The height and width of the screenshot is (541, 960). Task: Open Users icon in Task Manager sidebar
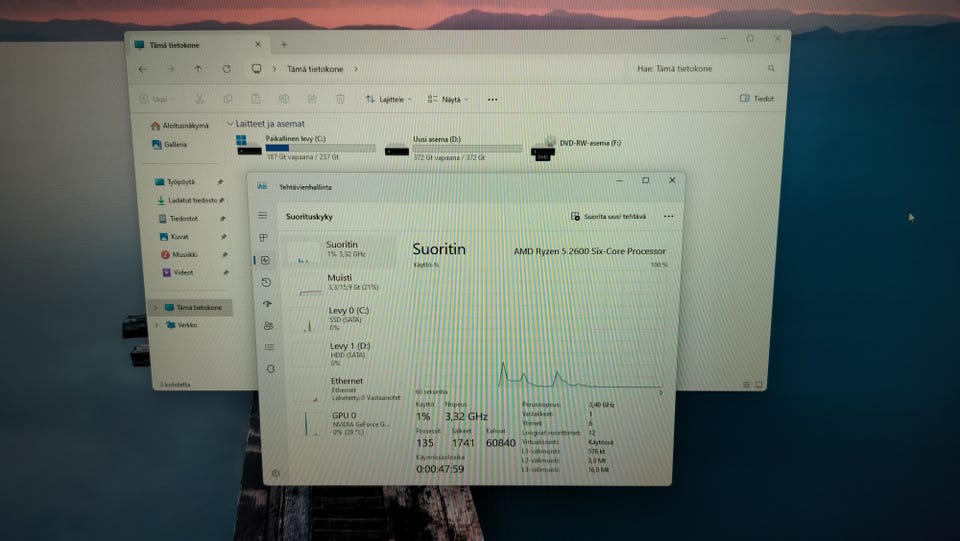pyautogui.click(x=269, y=326)
